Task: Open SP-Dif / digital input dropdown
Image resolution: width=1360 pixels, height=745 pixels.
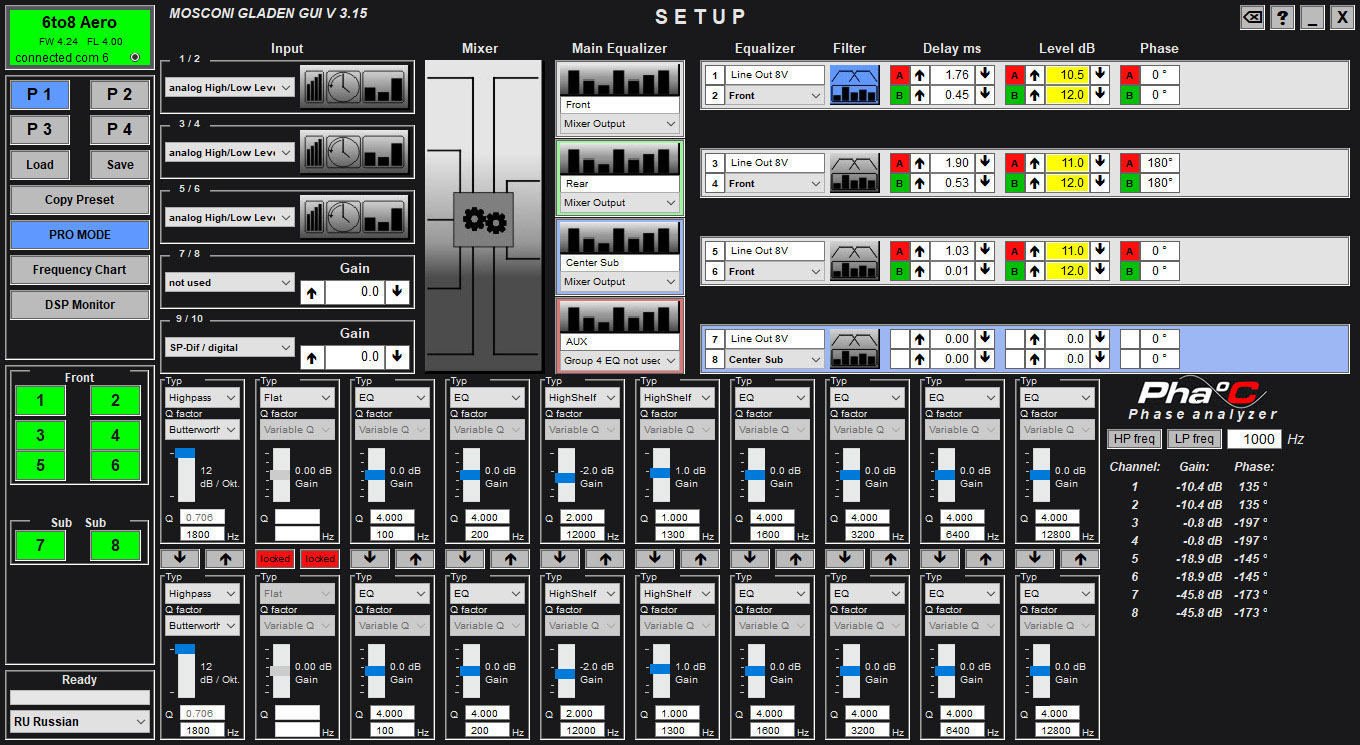Action: pos(230,348)
